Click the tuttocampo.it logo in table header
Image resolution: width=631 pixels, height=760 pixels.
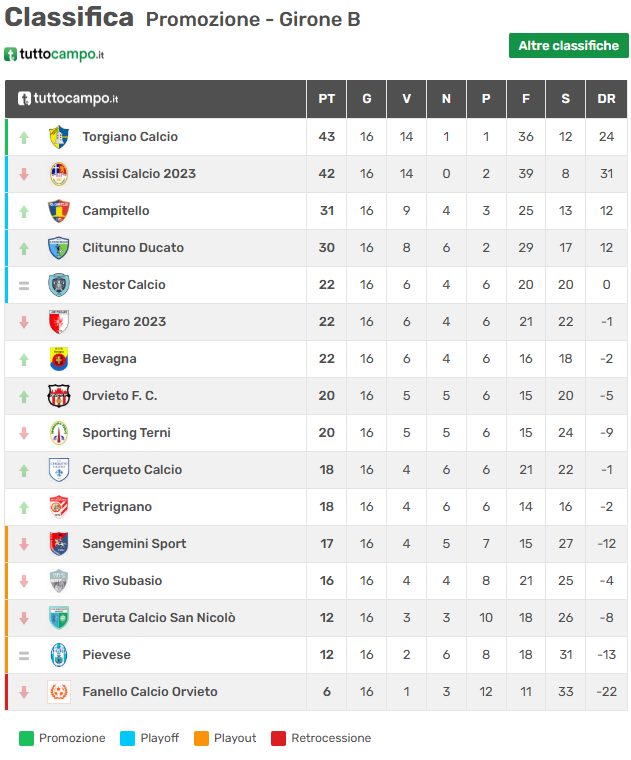click(x=68, y=99)
